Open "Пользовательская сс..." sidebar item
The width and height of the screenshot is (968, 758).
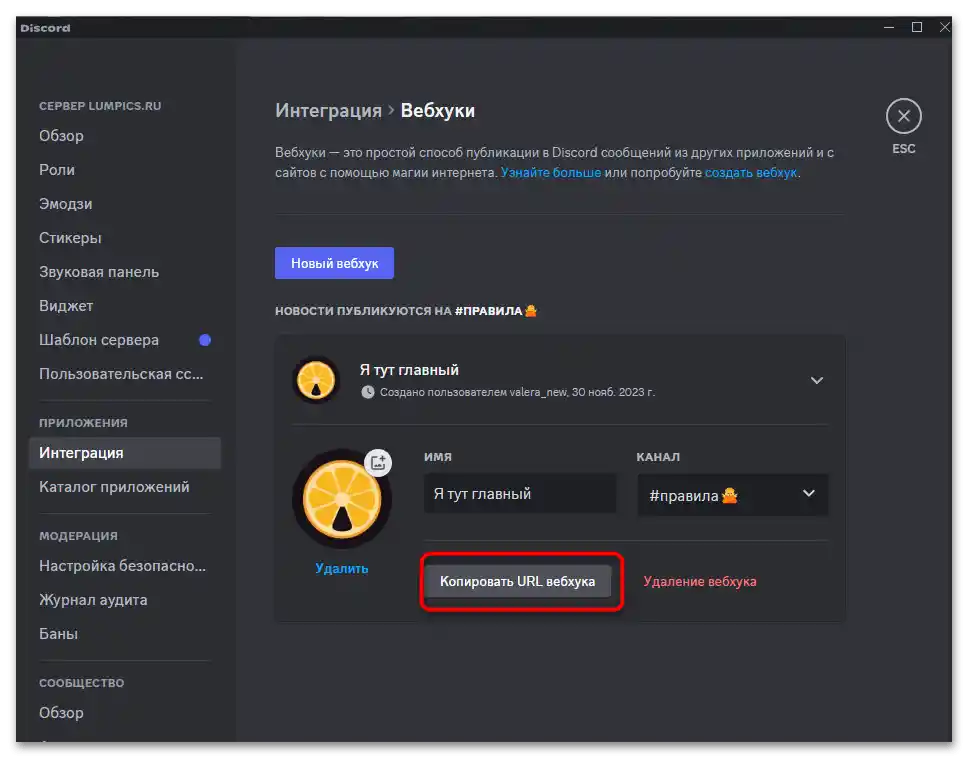[x=121, y=373]
